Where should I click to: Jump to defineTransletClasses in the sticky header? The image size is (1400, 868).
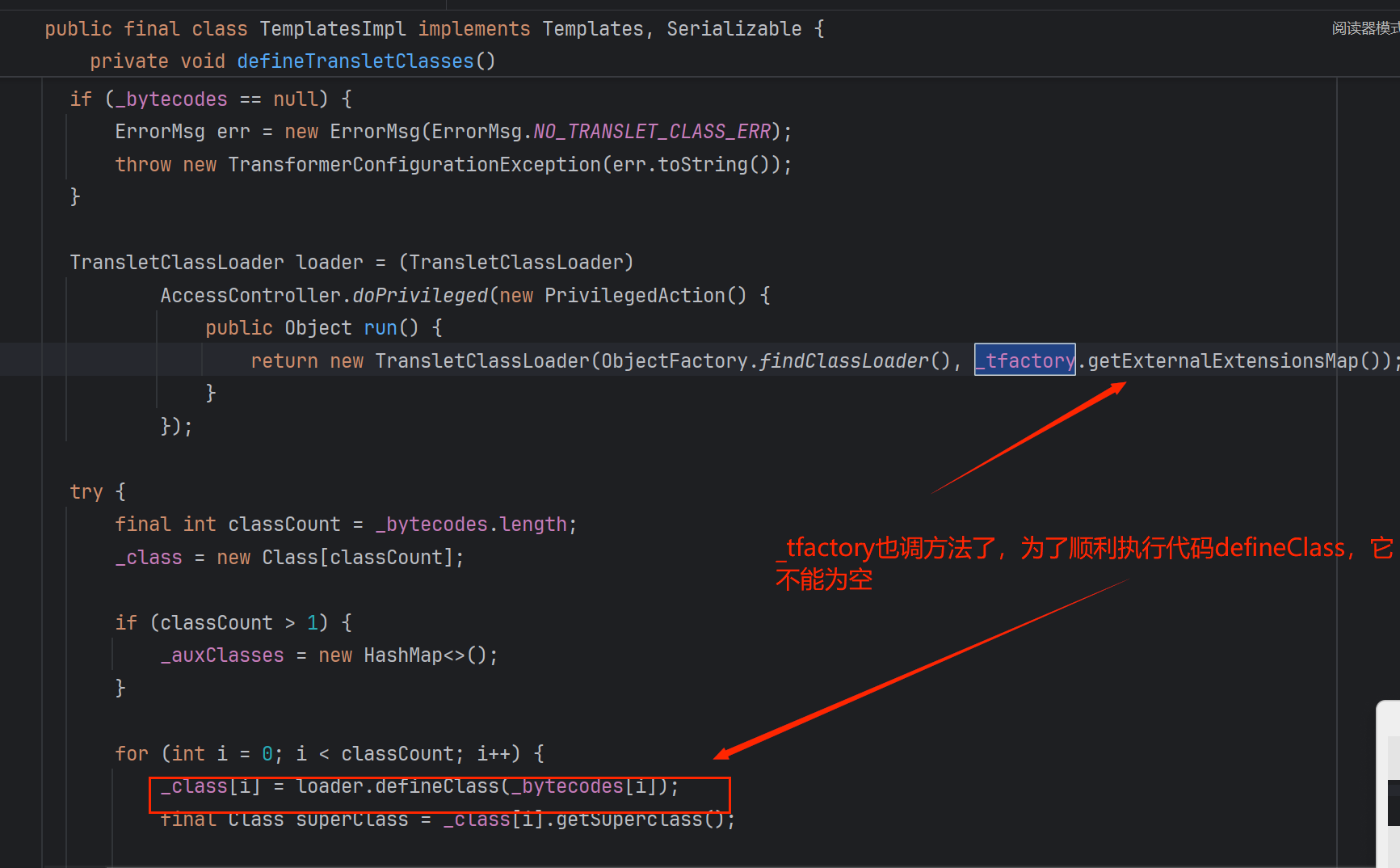click(x=355, y=61)
